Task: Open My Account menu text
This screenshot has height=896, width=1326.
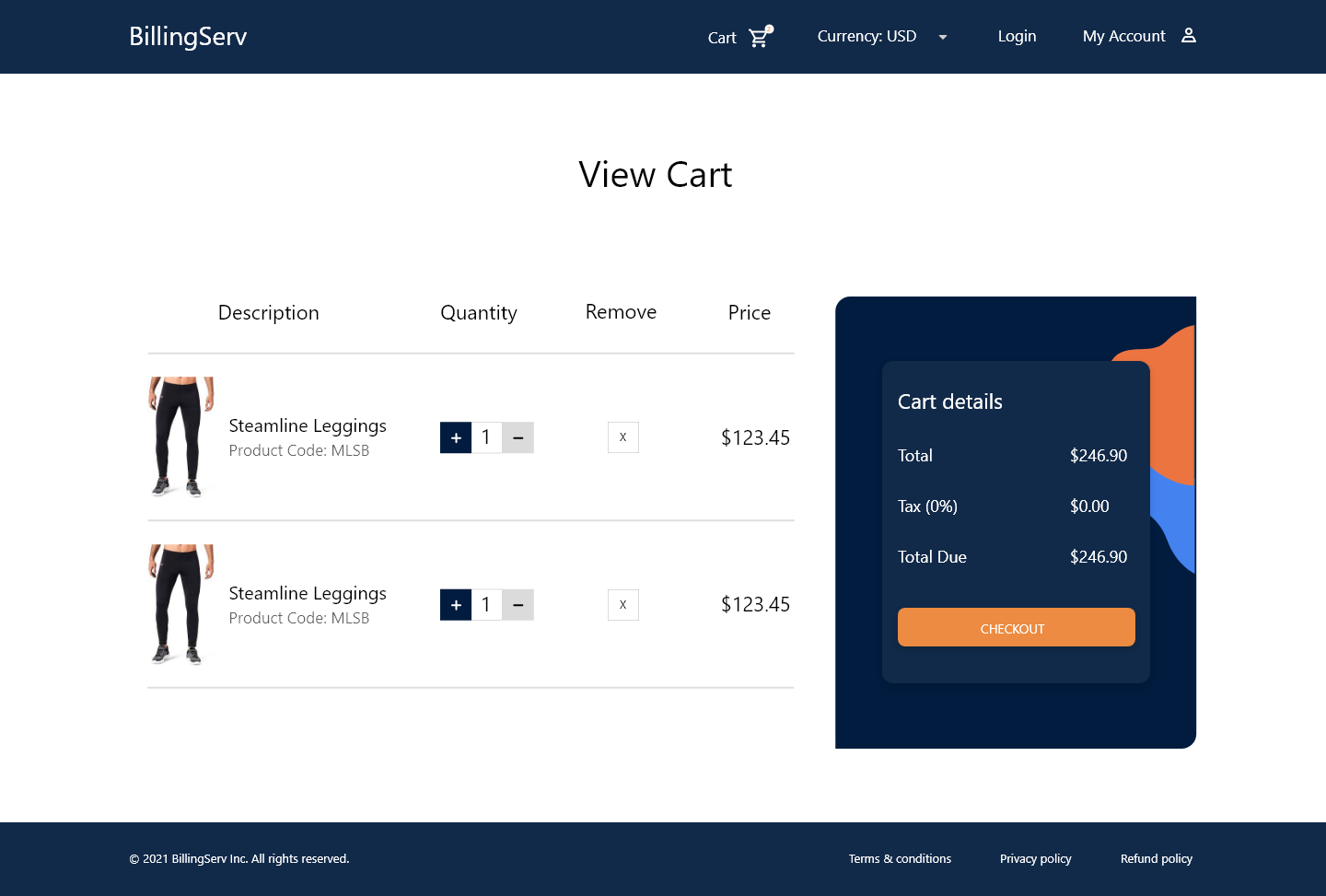Action: point(1123,36)
